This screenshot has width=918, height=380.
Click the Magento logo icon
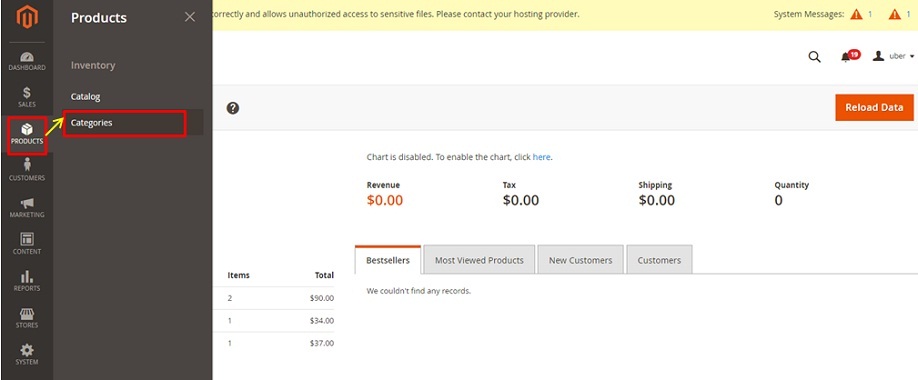click(x=27, y=17)
